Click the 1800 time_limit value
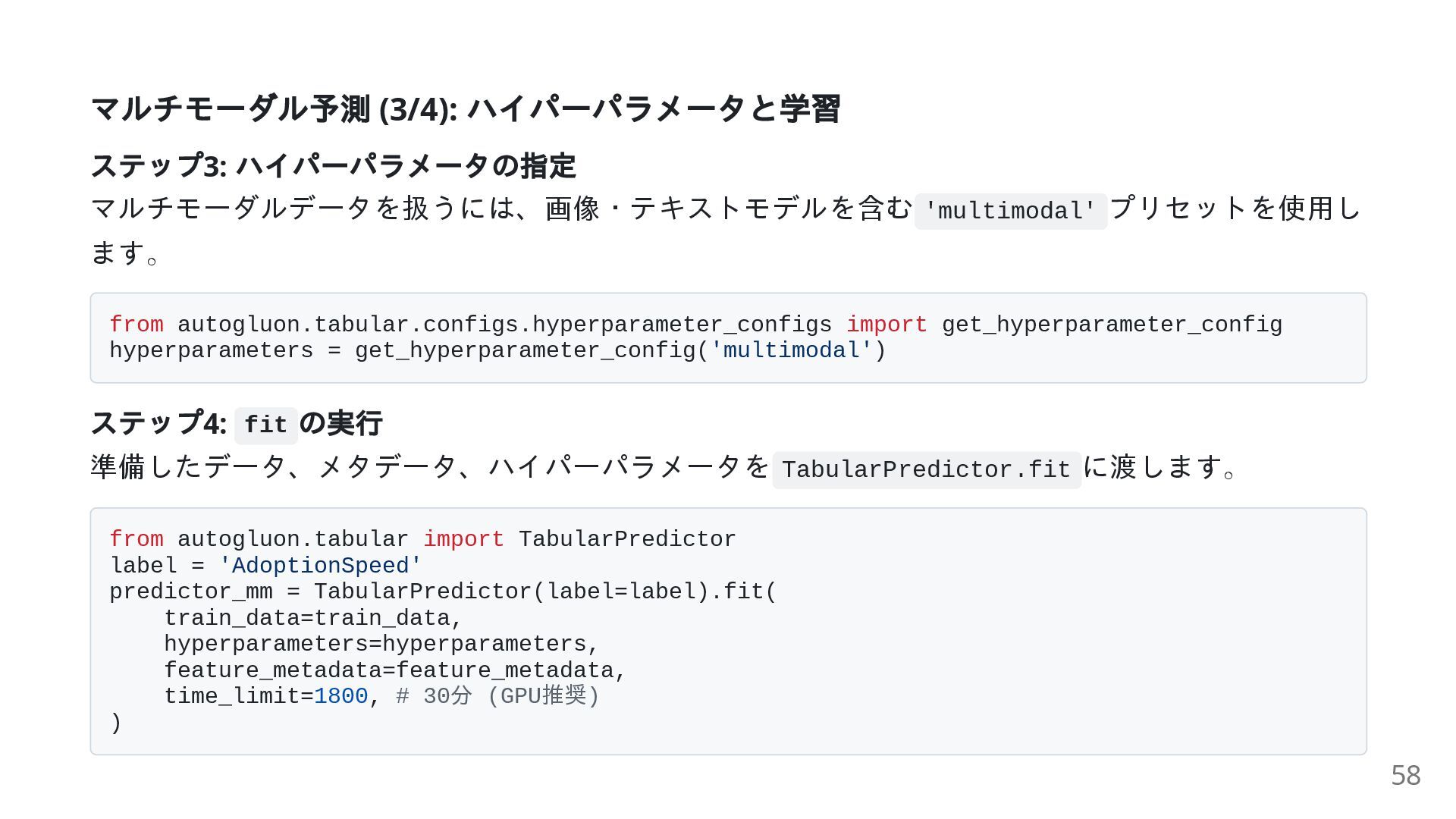The width and height of the screenshot is (1456, 819). [340, 696]
